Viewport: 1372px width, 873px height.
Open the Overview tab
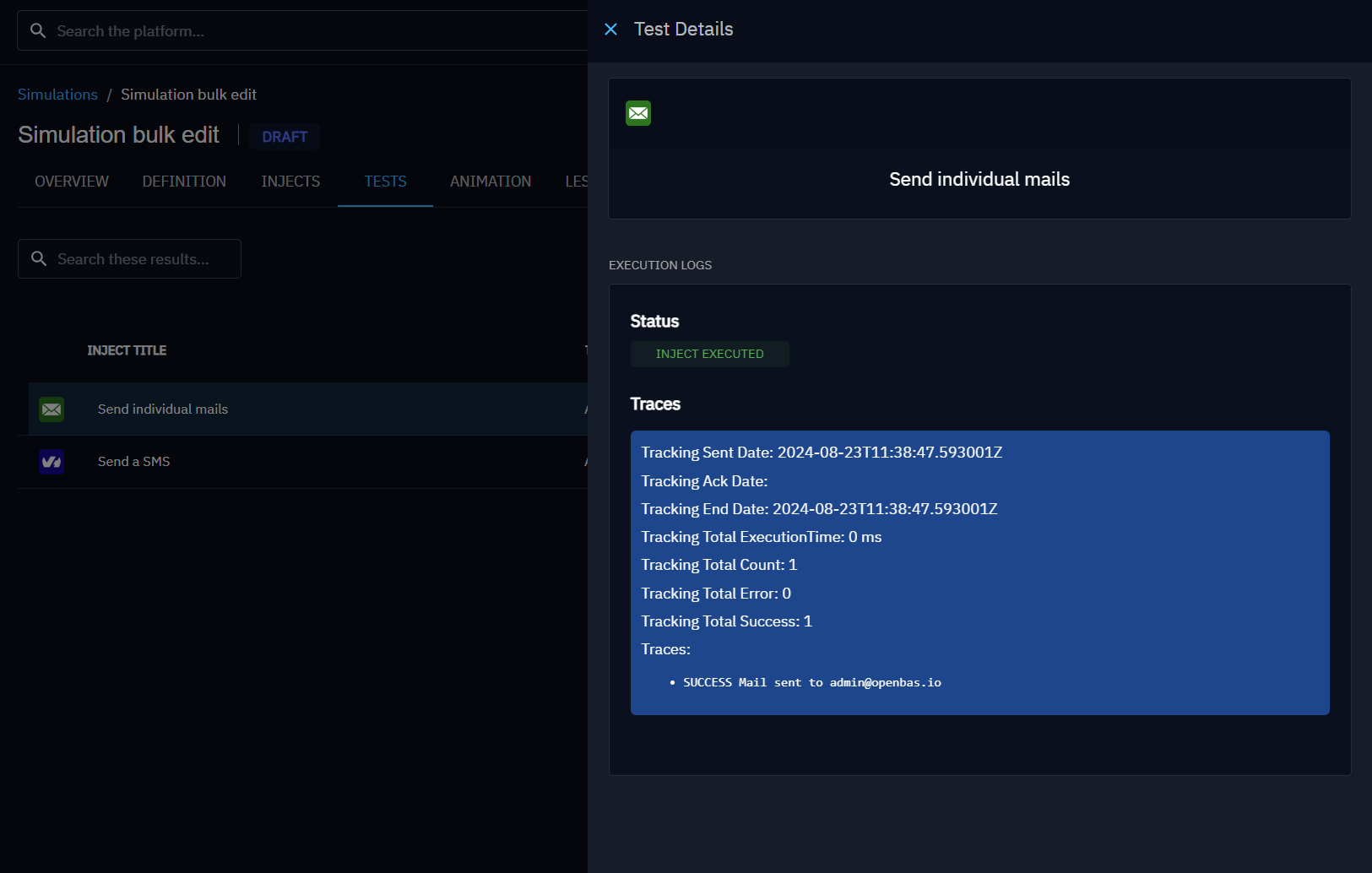pyautogui.click(x=72, y=182)
